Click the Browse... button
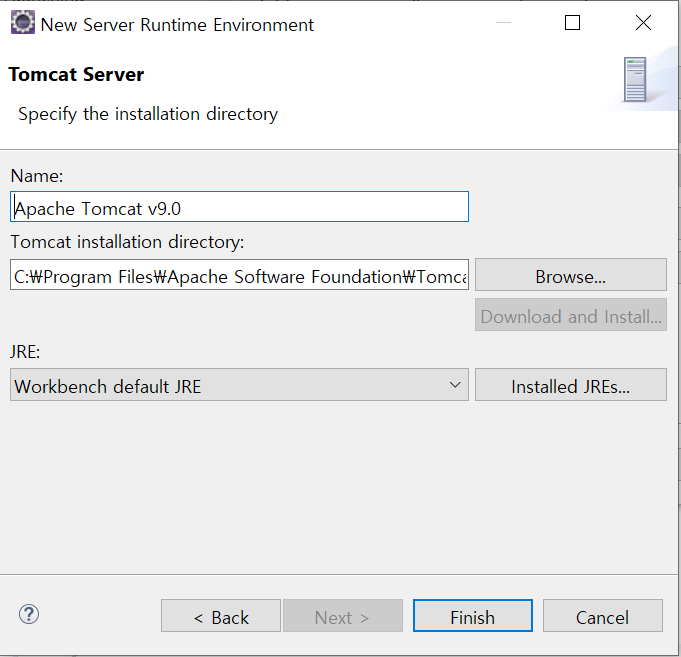 571,275
